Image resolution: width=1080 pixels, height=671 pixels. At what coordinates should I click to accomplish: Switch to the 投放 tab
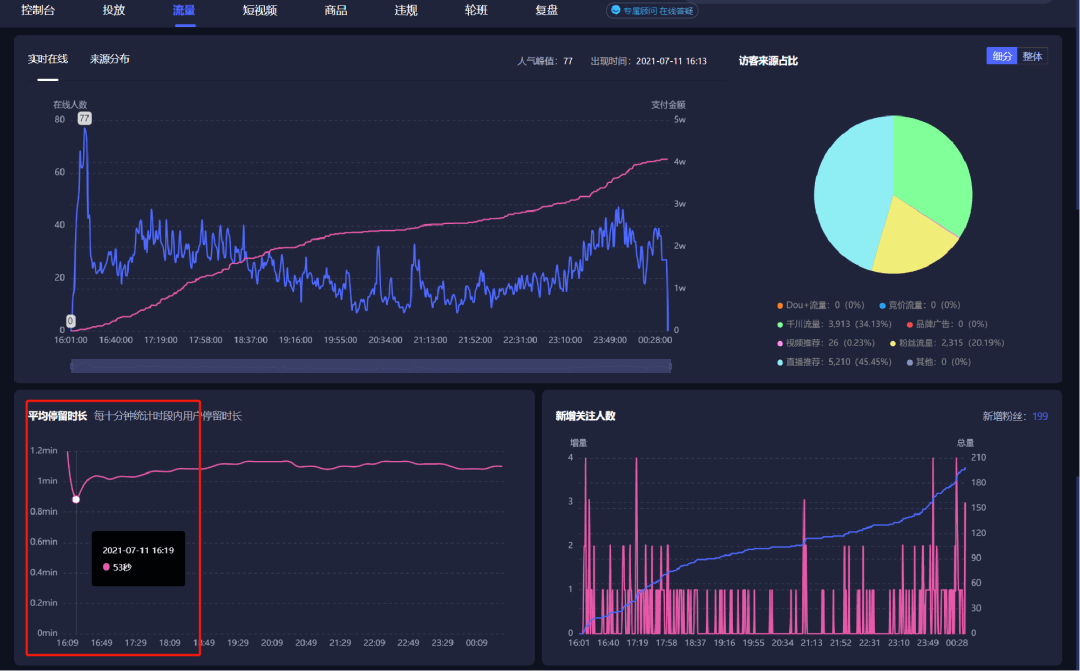[x=114, y=10]
